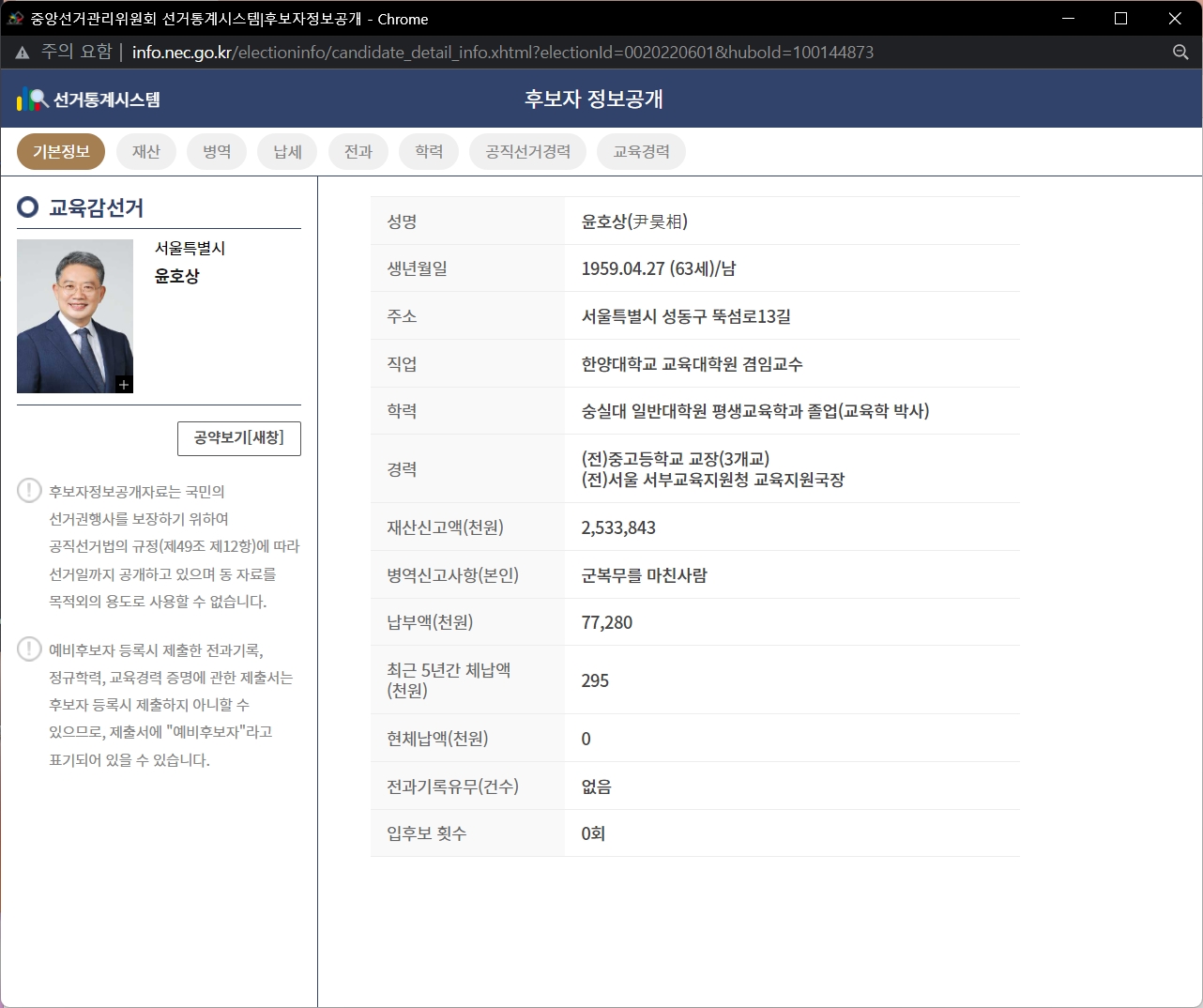Click the 5-year arrears value 295
The width and height of the screenshot is (1203, 1008).
[595, 680]
